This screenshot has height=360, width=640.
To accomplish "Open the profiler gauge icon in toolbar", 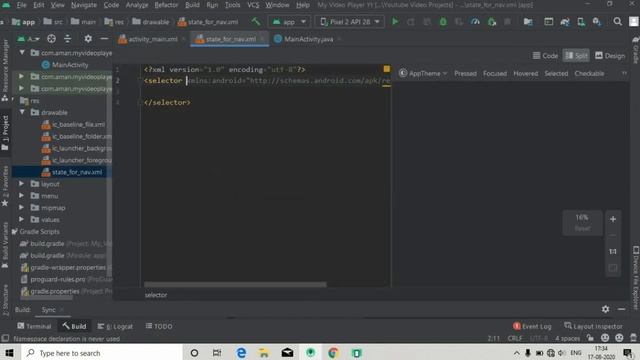I will [475, 22].
